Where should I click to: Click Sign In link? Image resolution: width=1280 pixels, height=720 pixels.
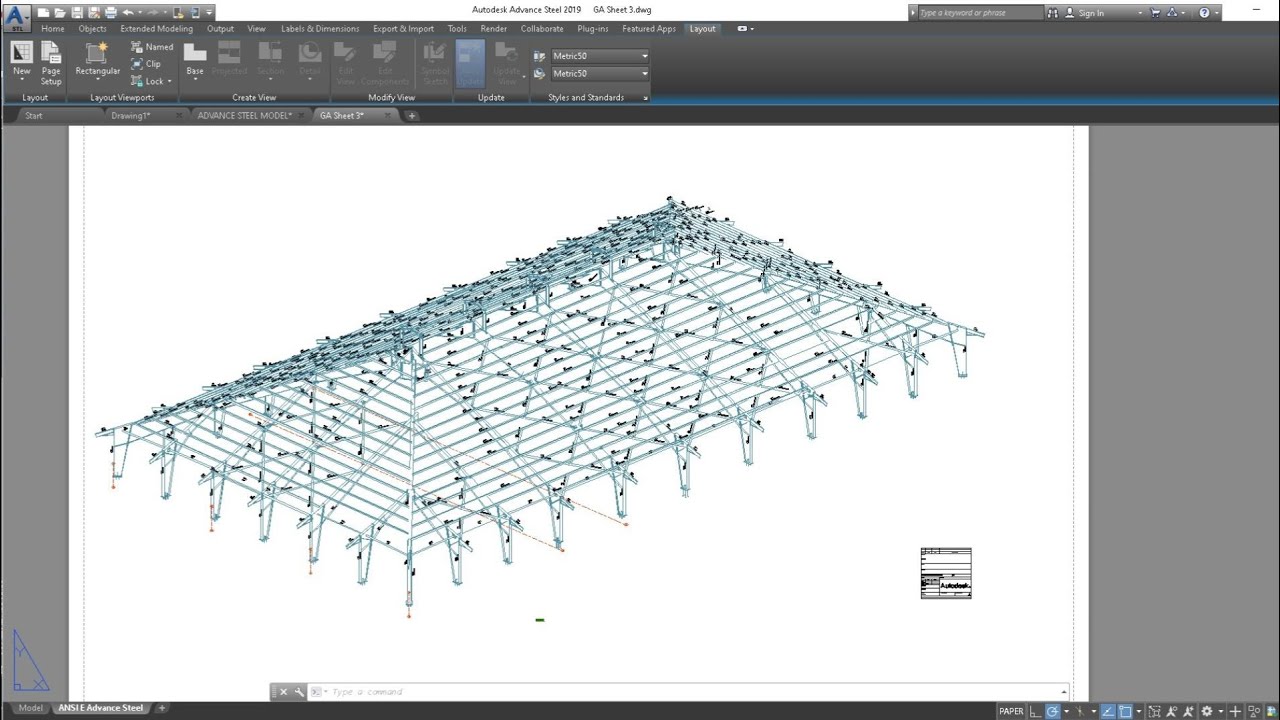pos(1091,13)
